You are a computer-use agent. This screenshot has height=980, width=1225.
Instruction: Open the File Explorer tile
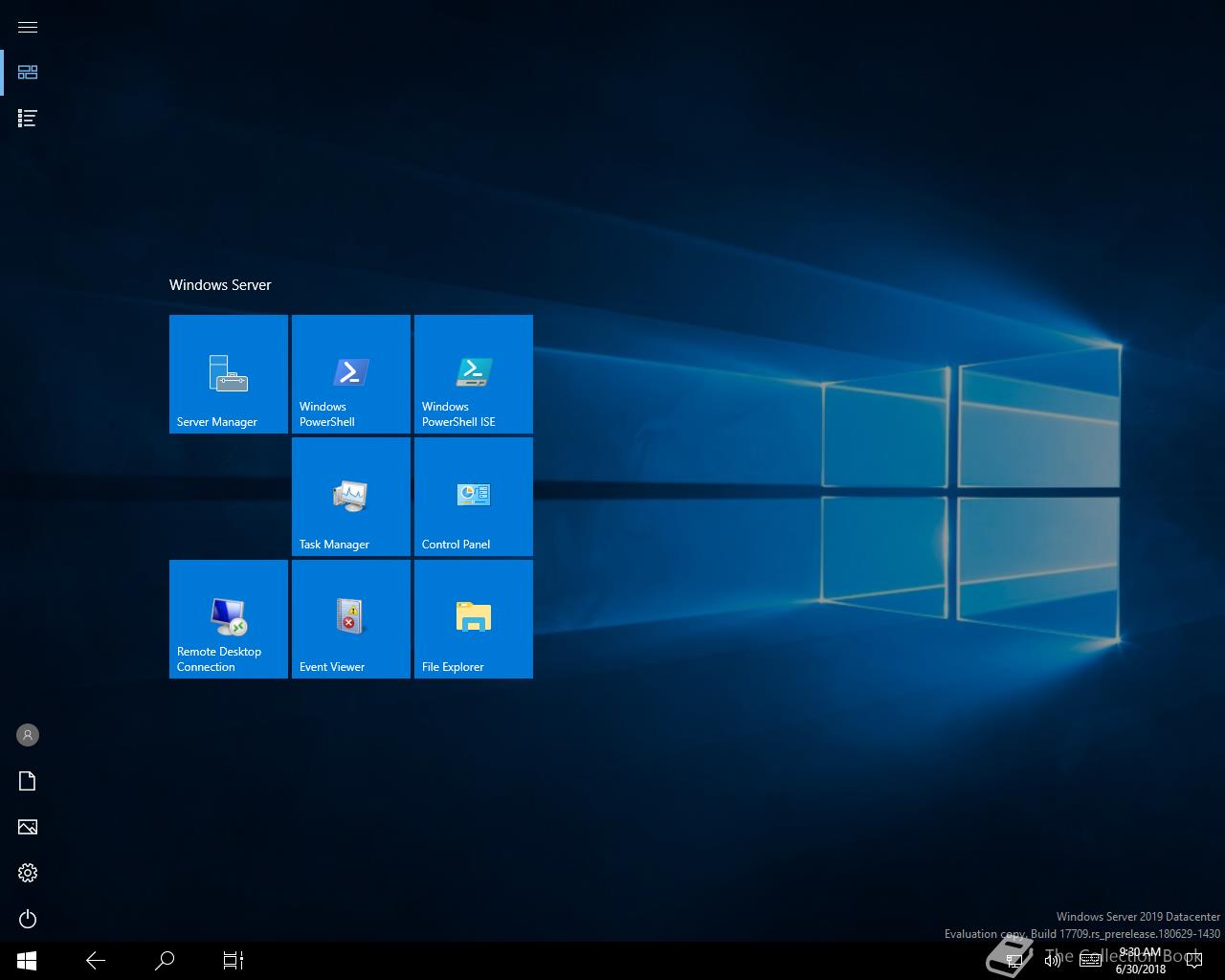click(x=474, y=619)
